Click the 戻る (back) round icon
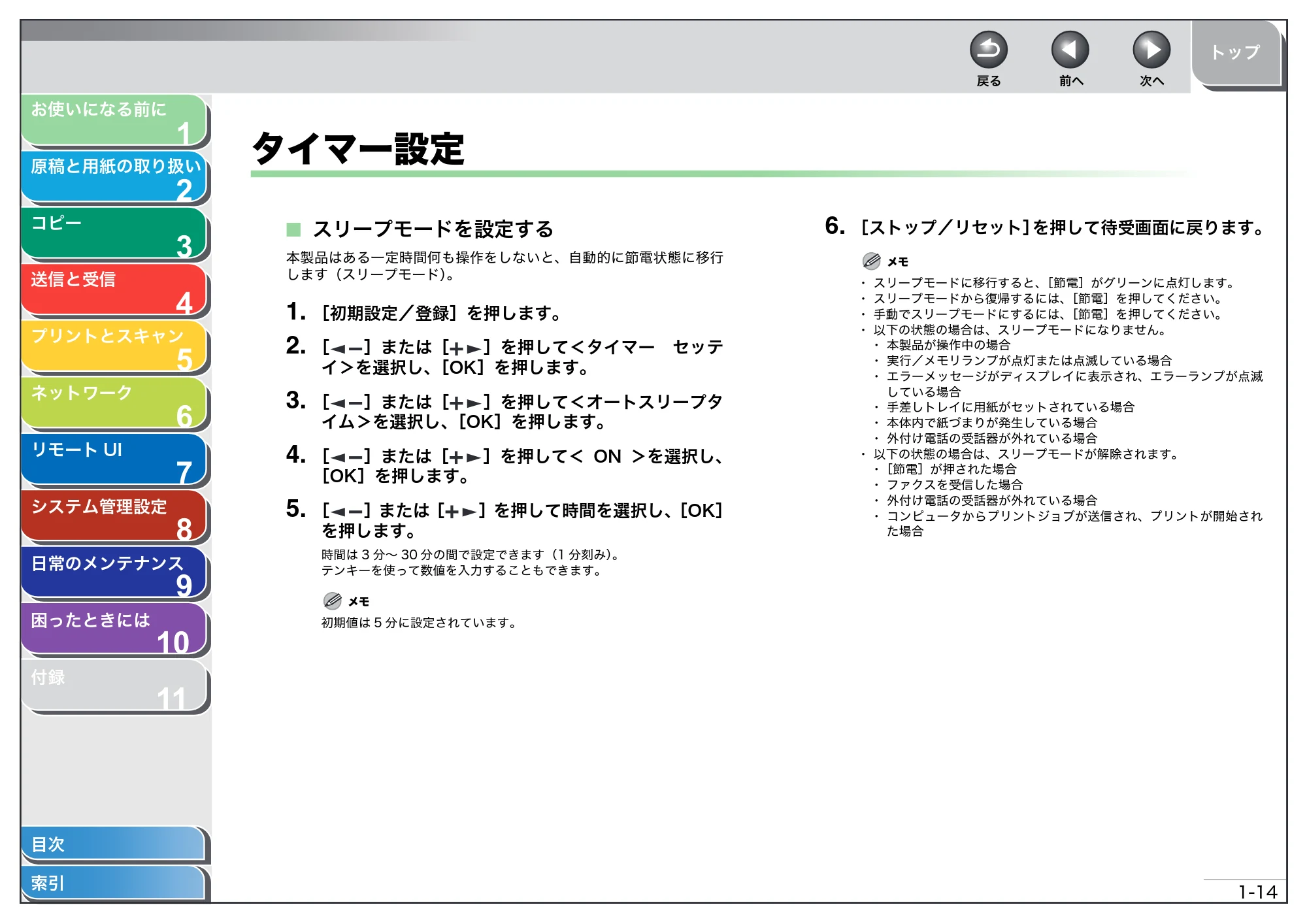The image size is (1307, 924). tap(988, 50)
